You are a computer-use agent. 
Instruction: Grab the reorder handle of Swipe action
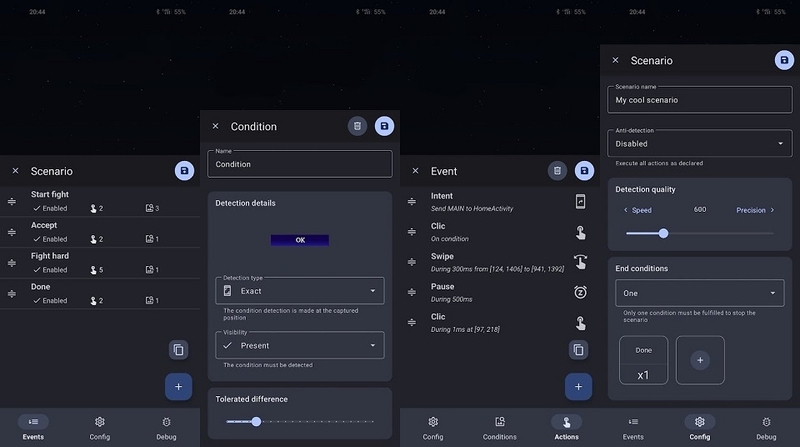412,262
